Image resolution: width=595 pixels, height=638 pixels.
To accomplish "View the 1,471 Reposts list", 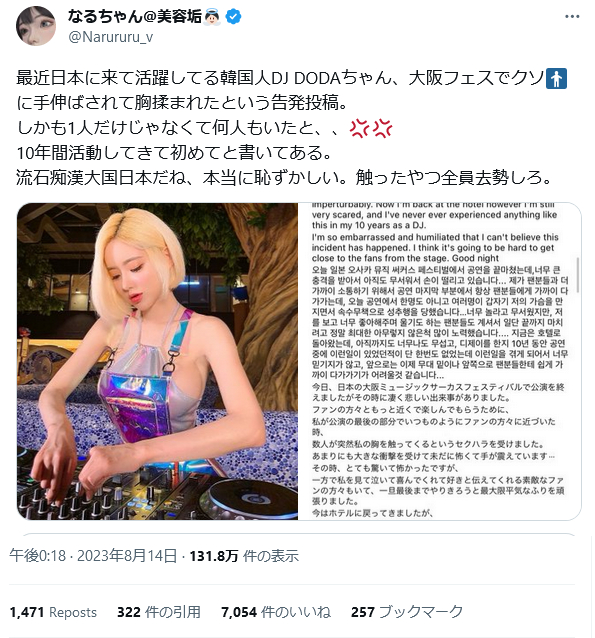I will click(53, 612).
